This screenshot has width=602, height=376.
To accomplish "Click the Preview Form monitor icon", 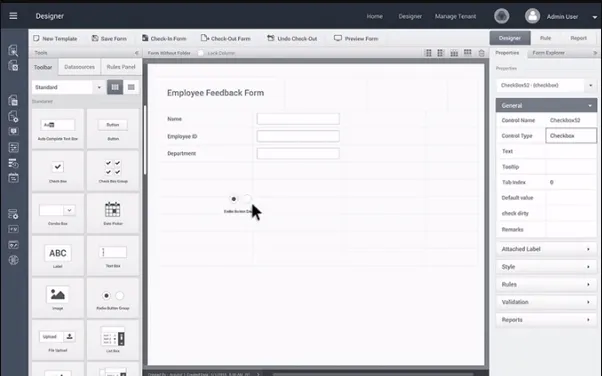I will pos(338,38).
